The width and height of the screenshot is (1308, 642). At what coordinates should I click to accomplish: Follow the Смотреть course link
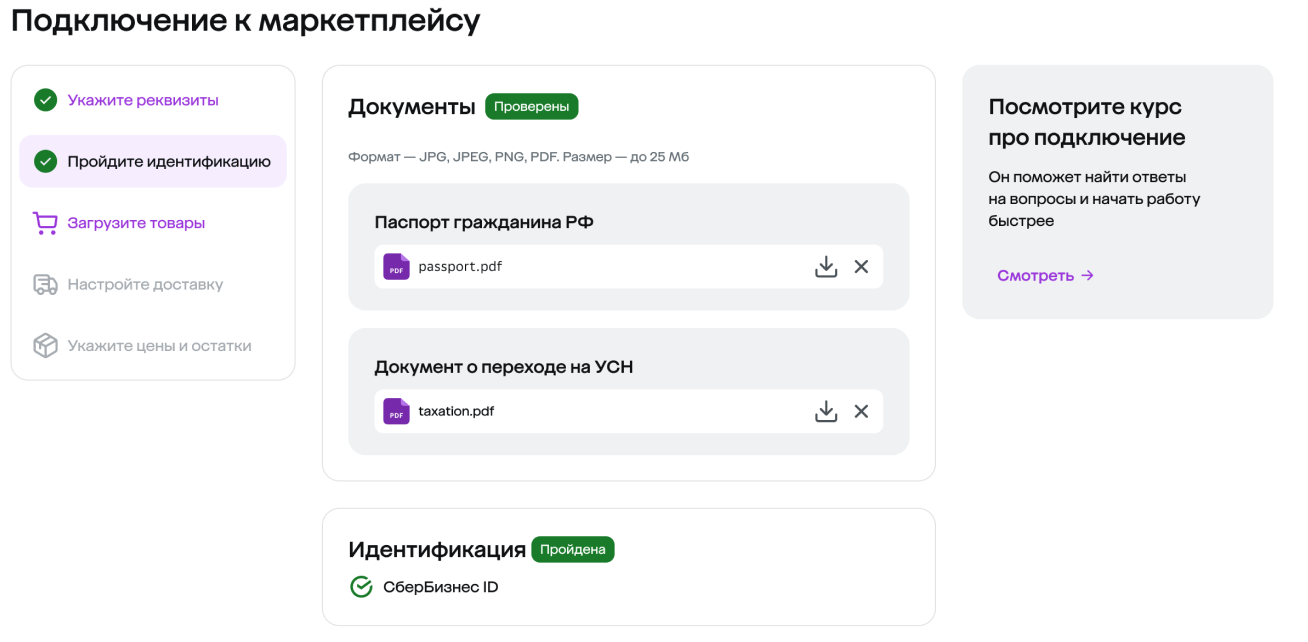(x=1045, y=275)
